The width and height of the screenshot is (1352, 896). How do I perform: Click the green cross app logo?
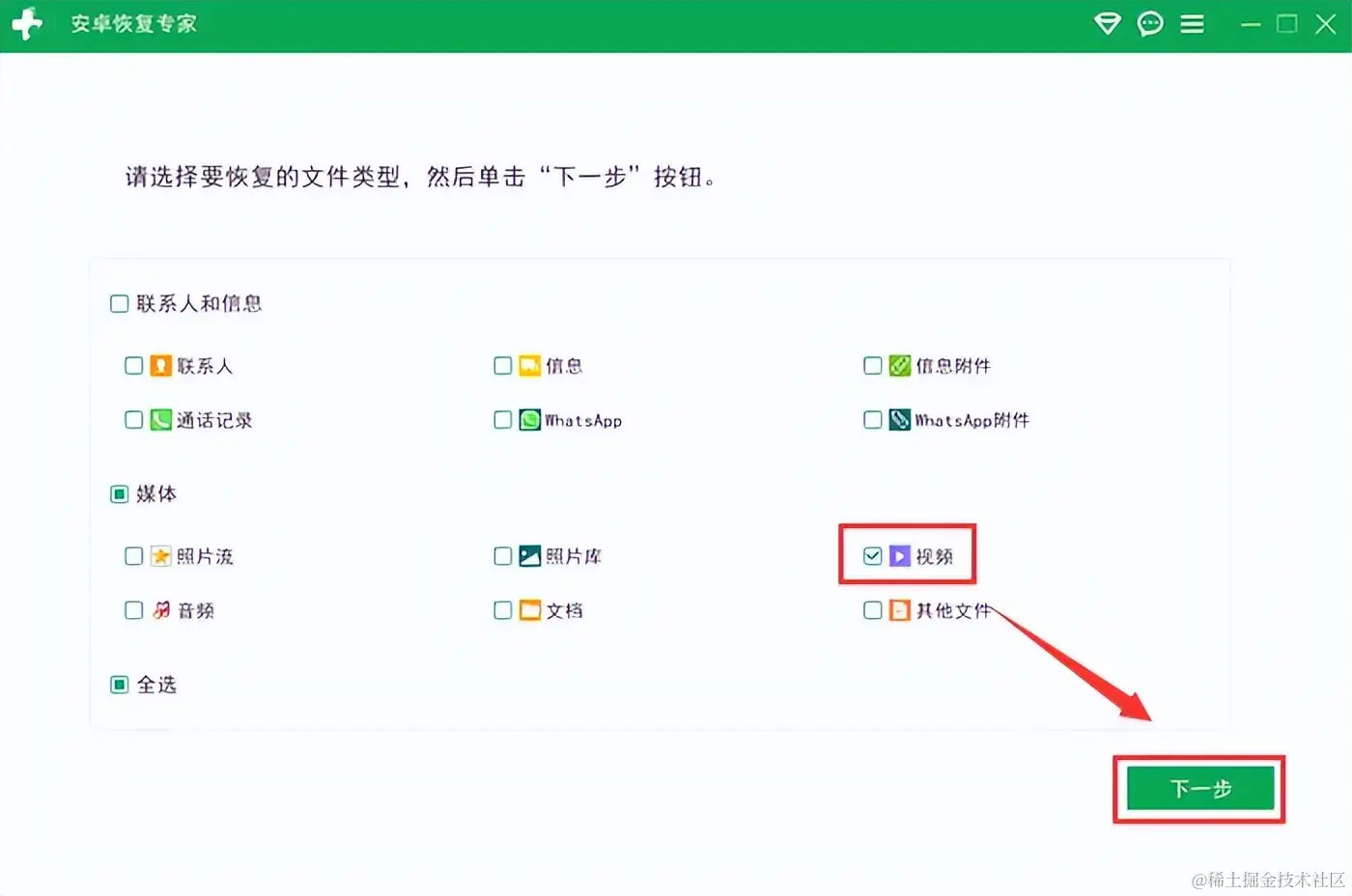(27, 24)
